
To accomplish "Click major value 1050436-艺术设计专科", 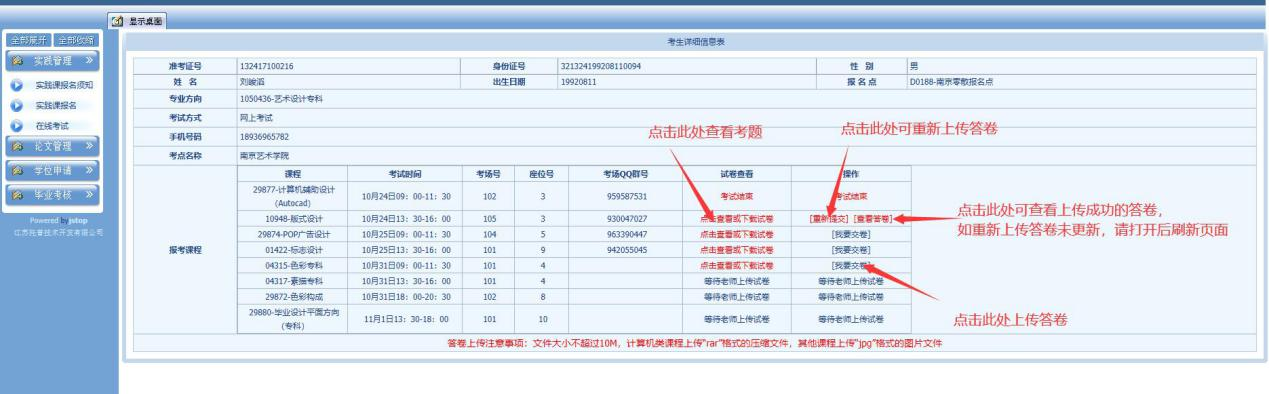I will (x=281, y=100).
